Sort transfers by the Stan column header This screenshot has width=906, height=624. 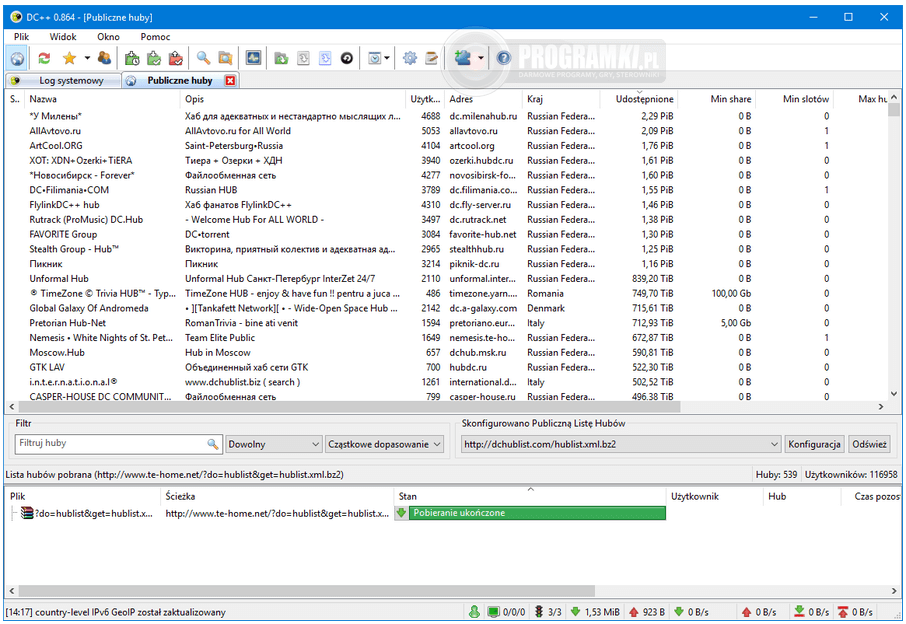click(x=530, y=496)
